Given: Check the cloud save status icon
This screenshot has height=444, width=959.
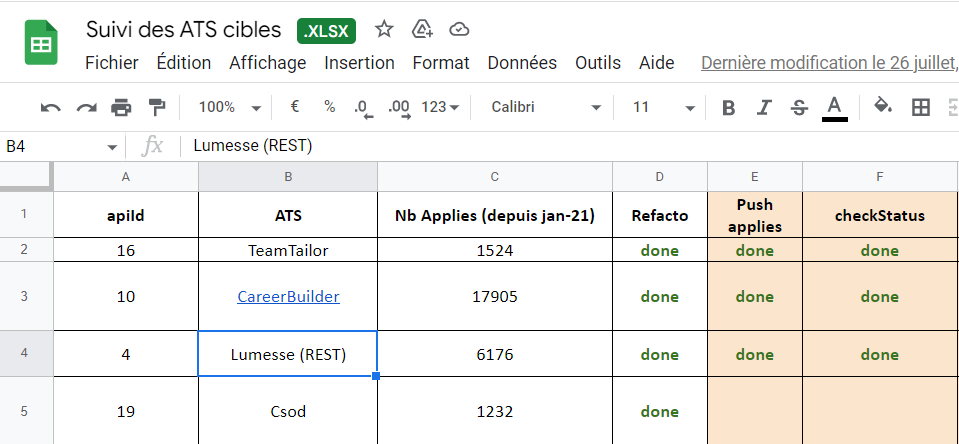Looking at the screenshot, I should [459, 29].
